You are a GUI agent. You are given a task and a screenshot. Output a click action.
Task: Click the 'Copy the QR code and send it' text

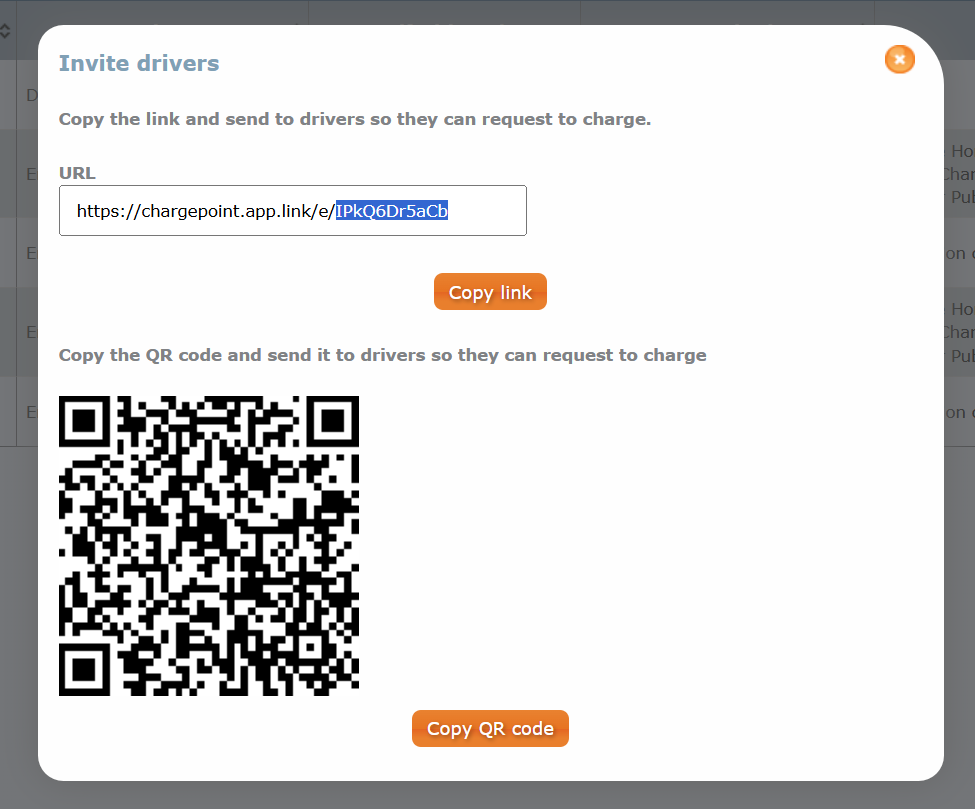(x=382, y=355)
